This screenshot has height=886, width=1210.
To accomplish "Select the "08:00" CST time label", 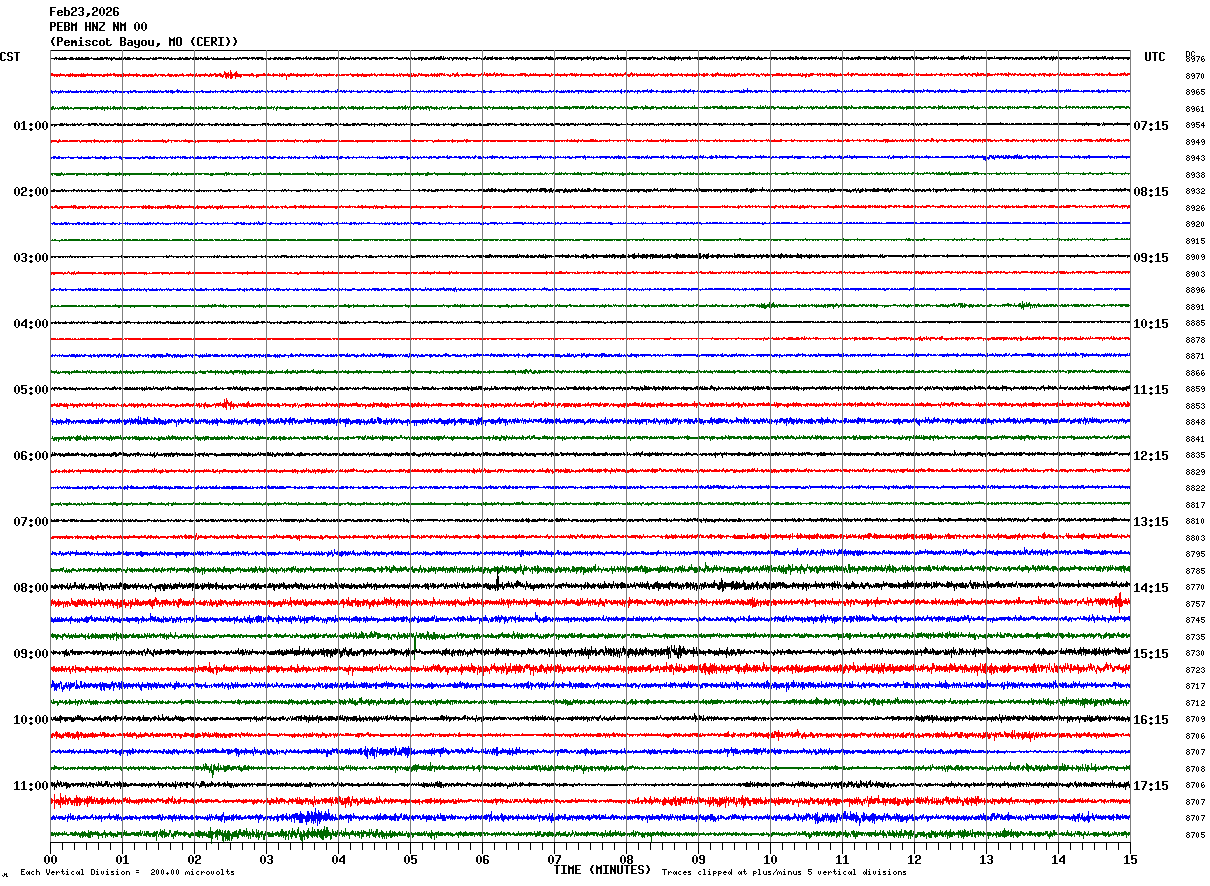I will 31,588.
